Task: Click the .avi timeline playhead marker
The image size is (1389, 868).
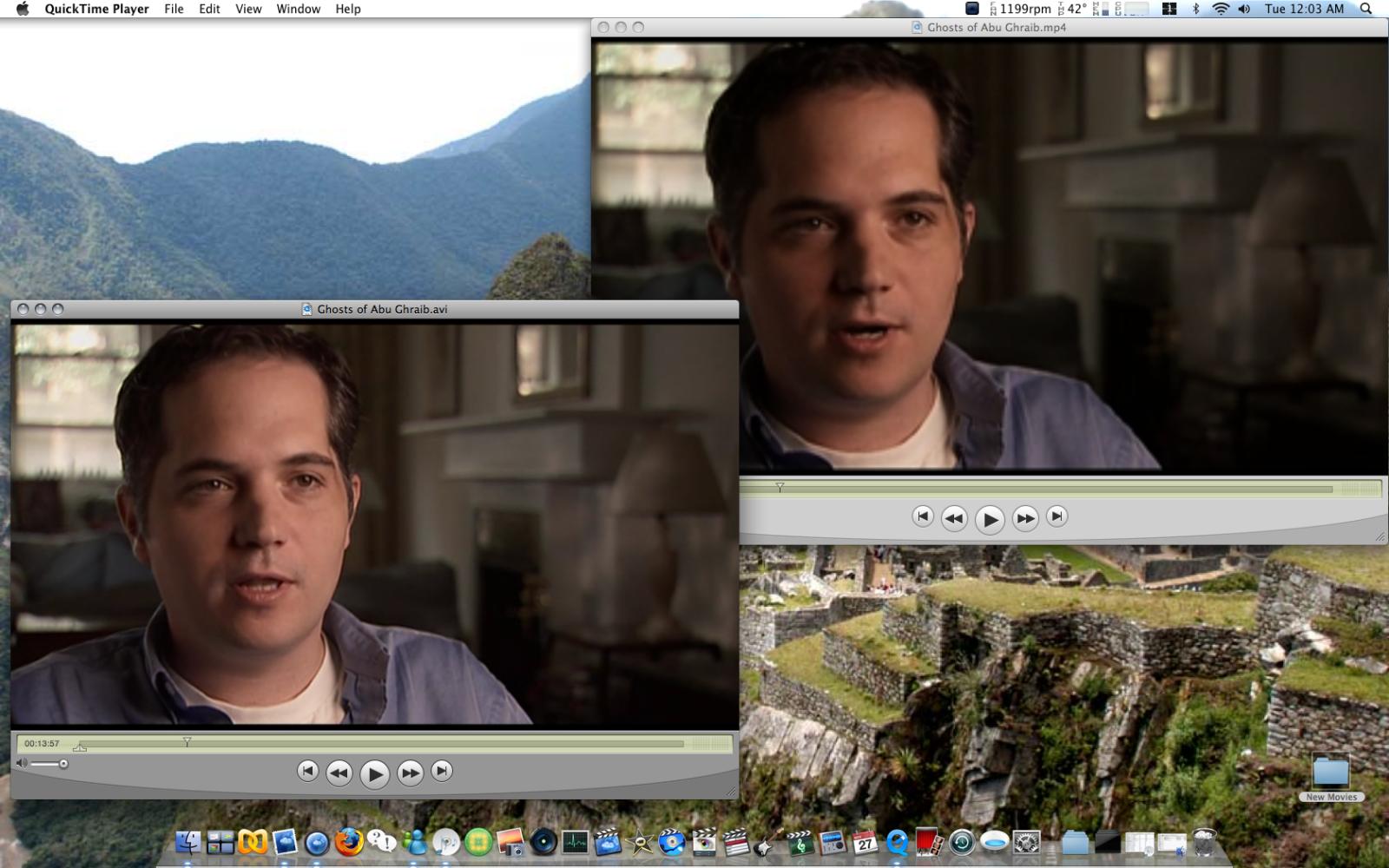Action: click(x=187, y=742)
